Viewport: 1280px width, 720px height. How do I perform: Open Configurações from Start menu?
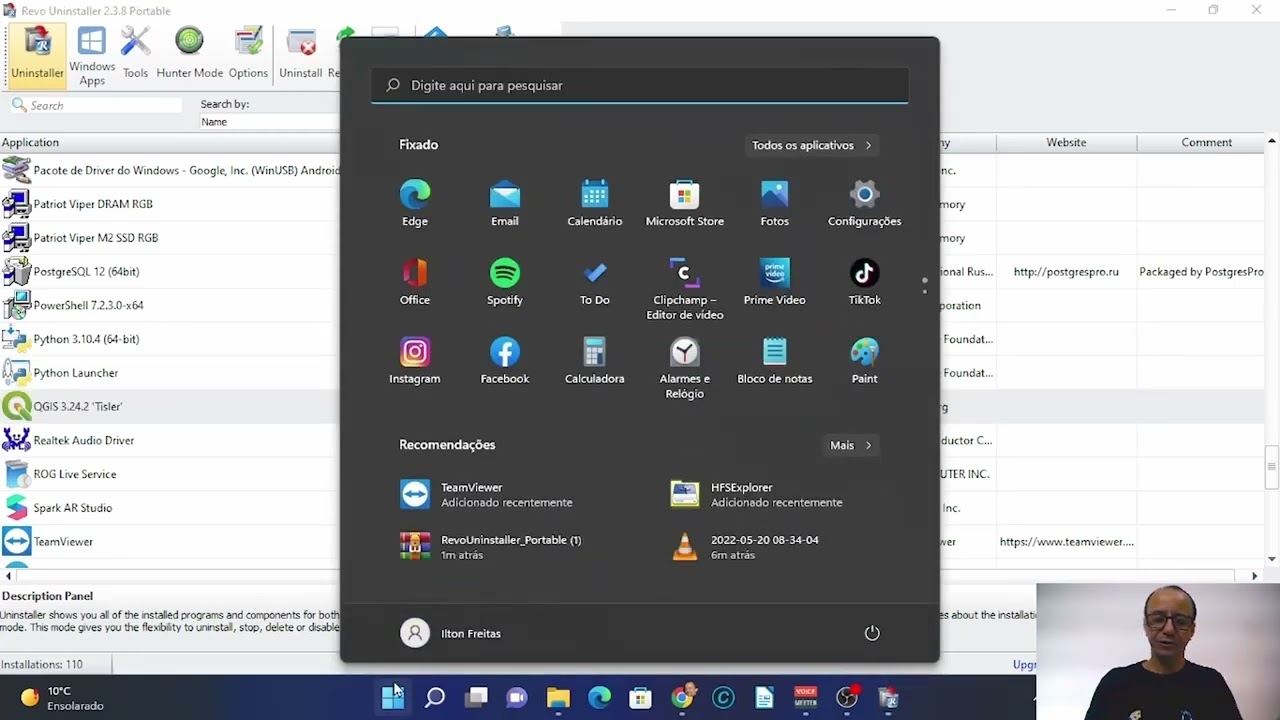coord(864,203)
